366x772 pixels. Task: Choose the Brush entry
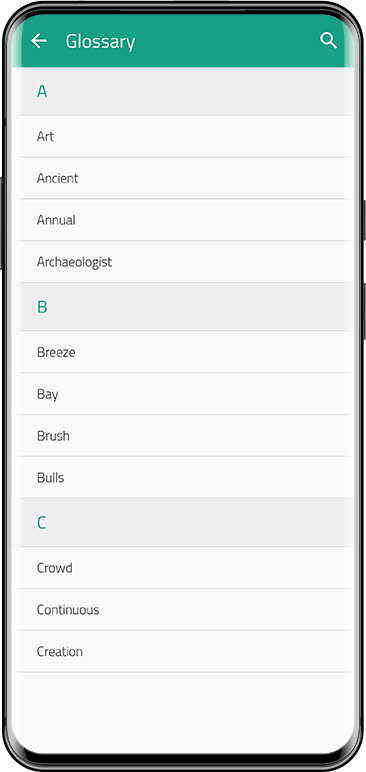pos(183,436)
